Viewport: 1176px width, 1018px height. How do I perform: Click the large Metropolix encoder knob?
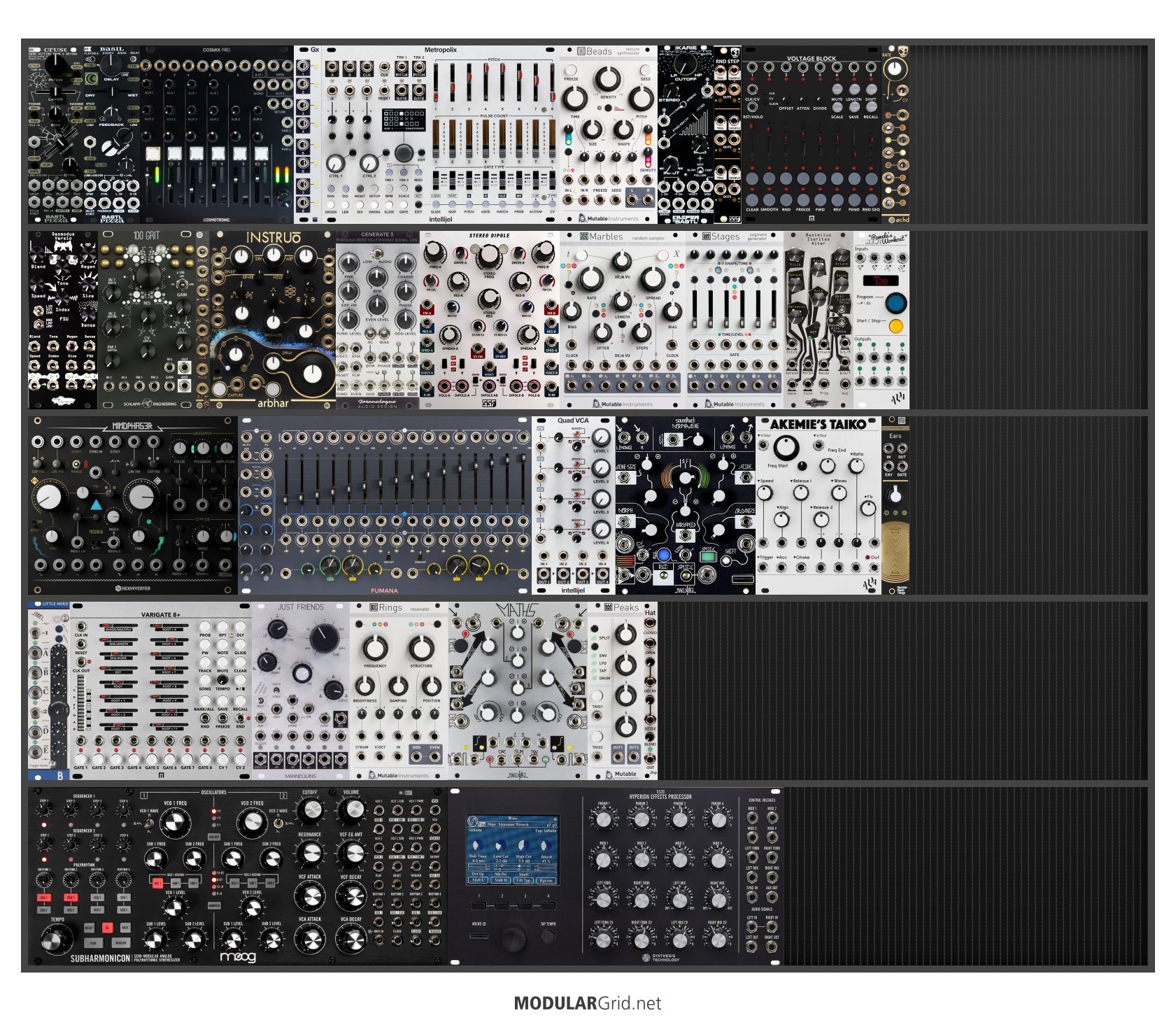[404, 153]
